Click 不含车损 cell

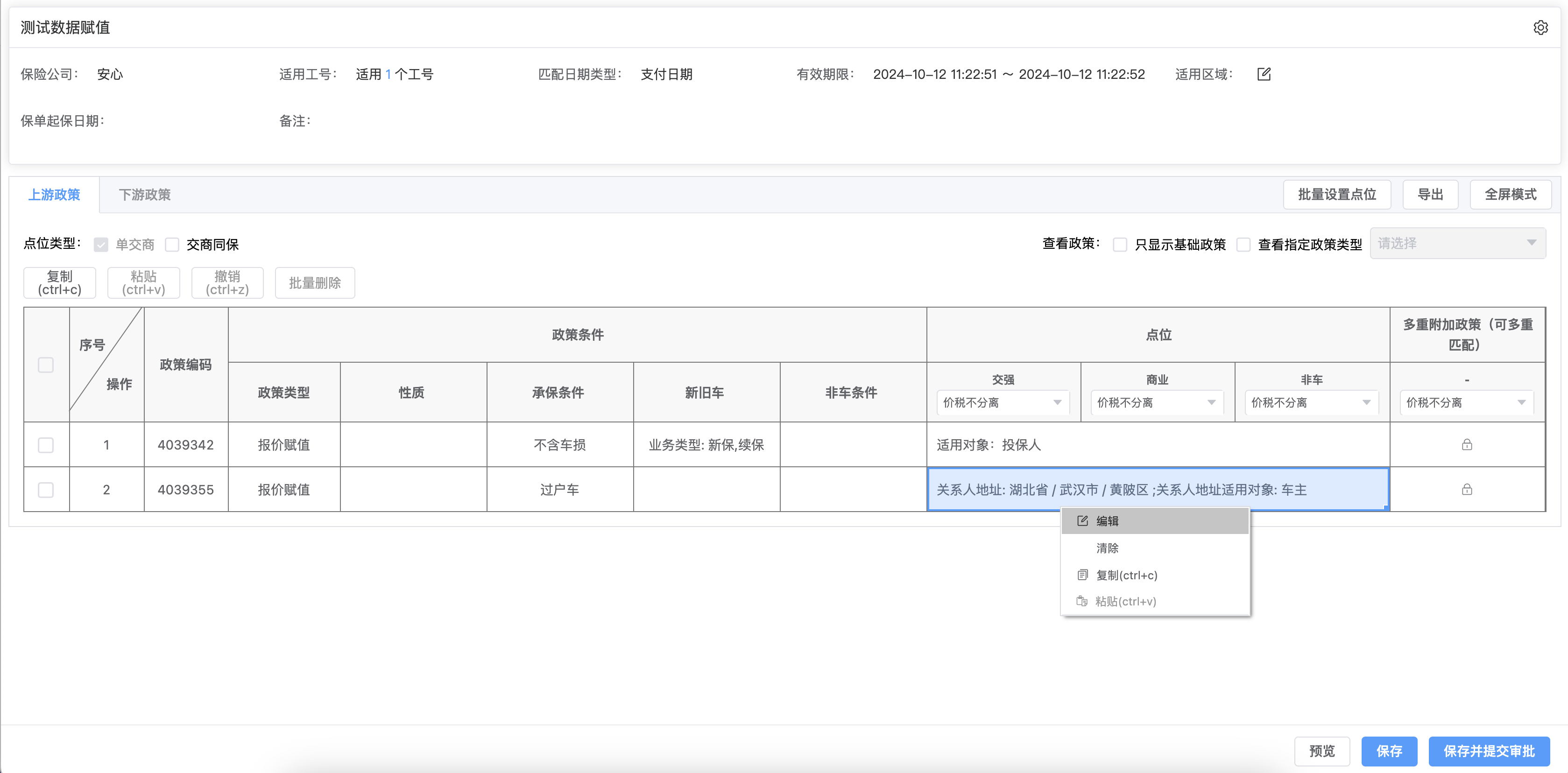point(560,445)
